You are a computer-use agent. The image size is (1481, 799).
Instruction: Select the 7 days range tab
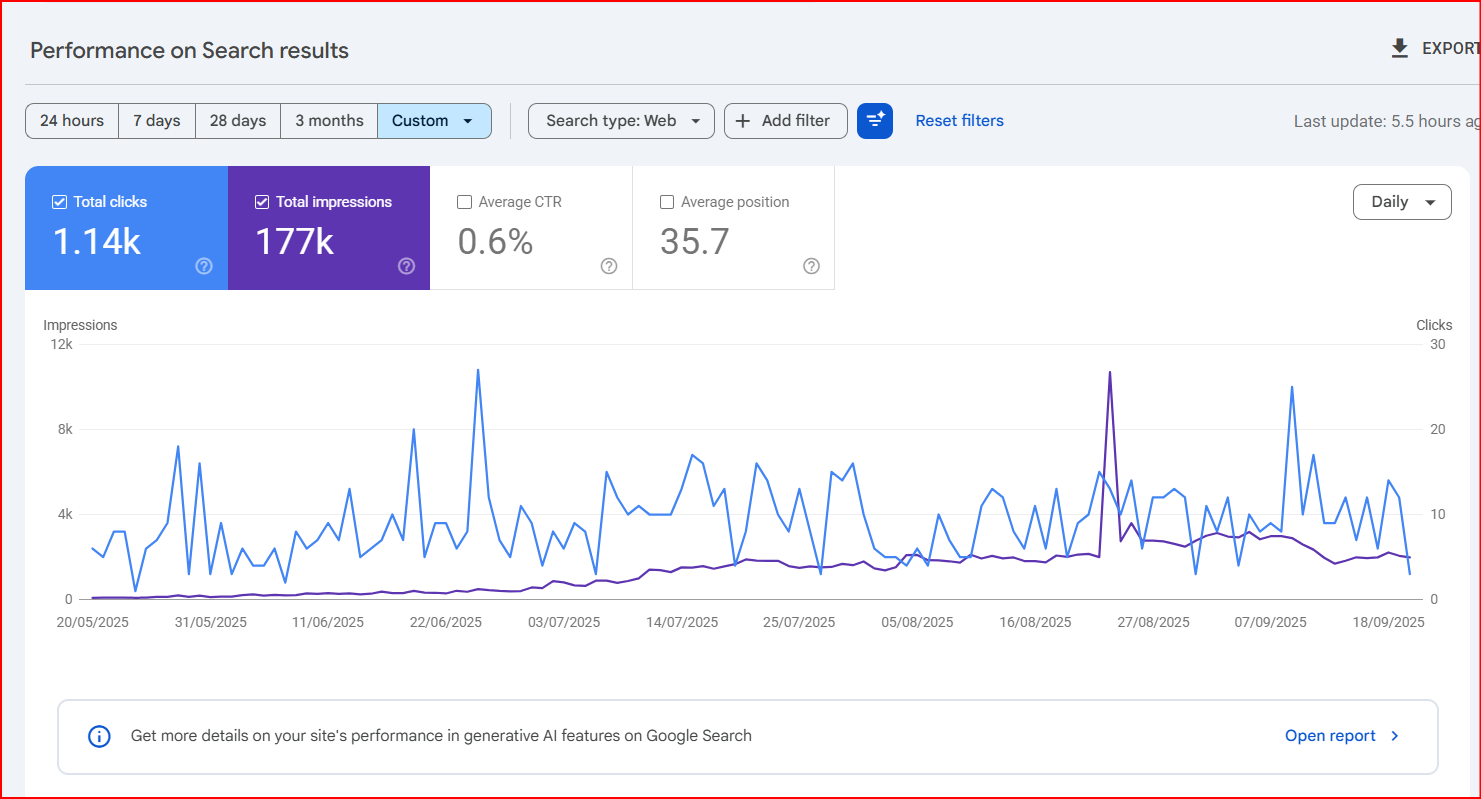157,121
